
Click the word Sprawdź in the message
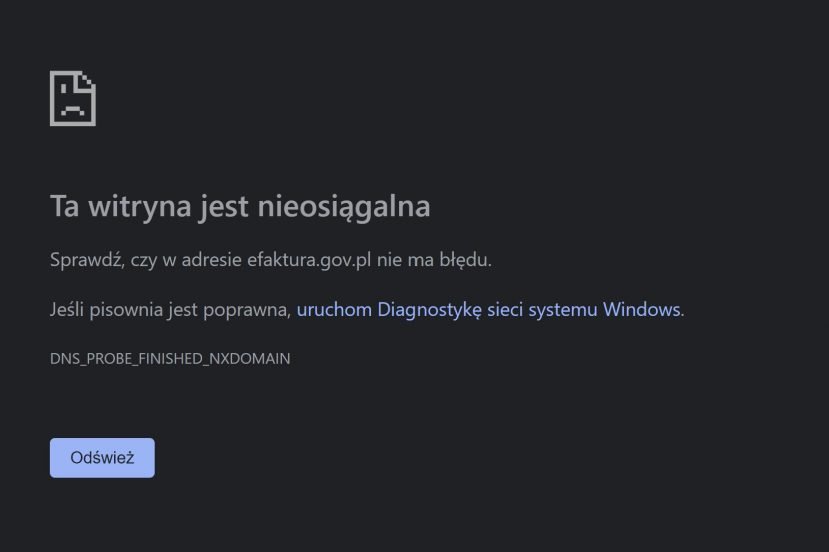click(87, 260)
